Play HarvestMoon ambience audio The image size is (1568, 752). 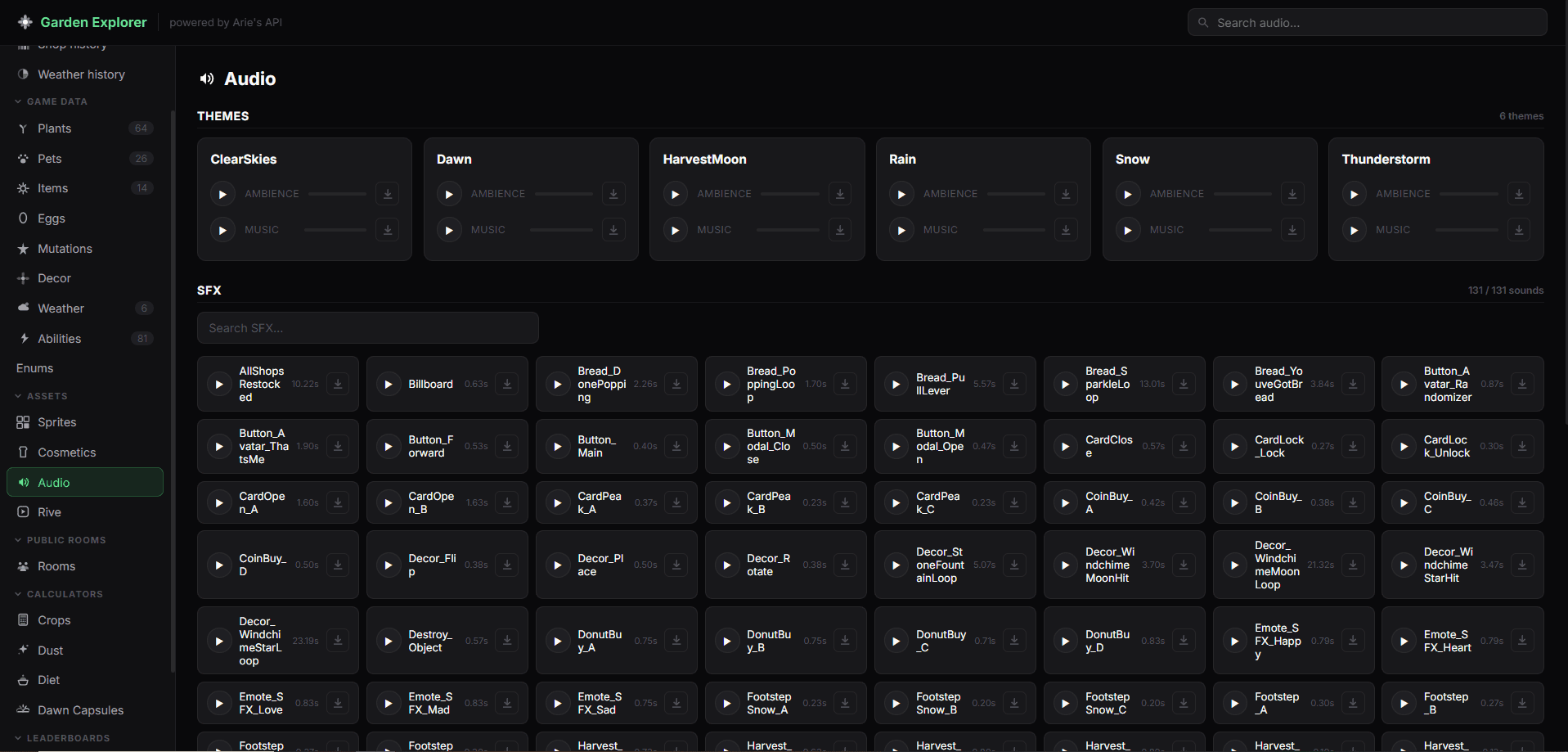click(675, 194)
